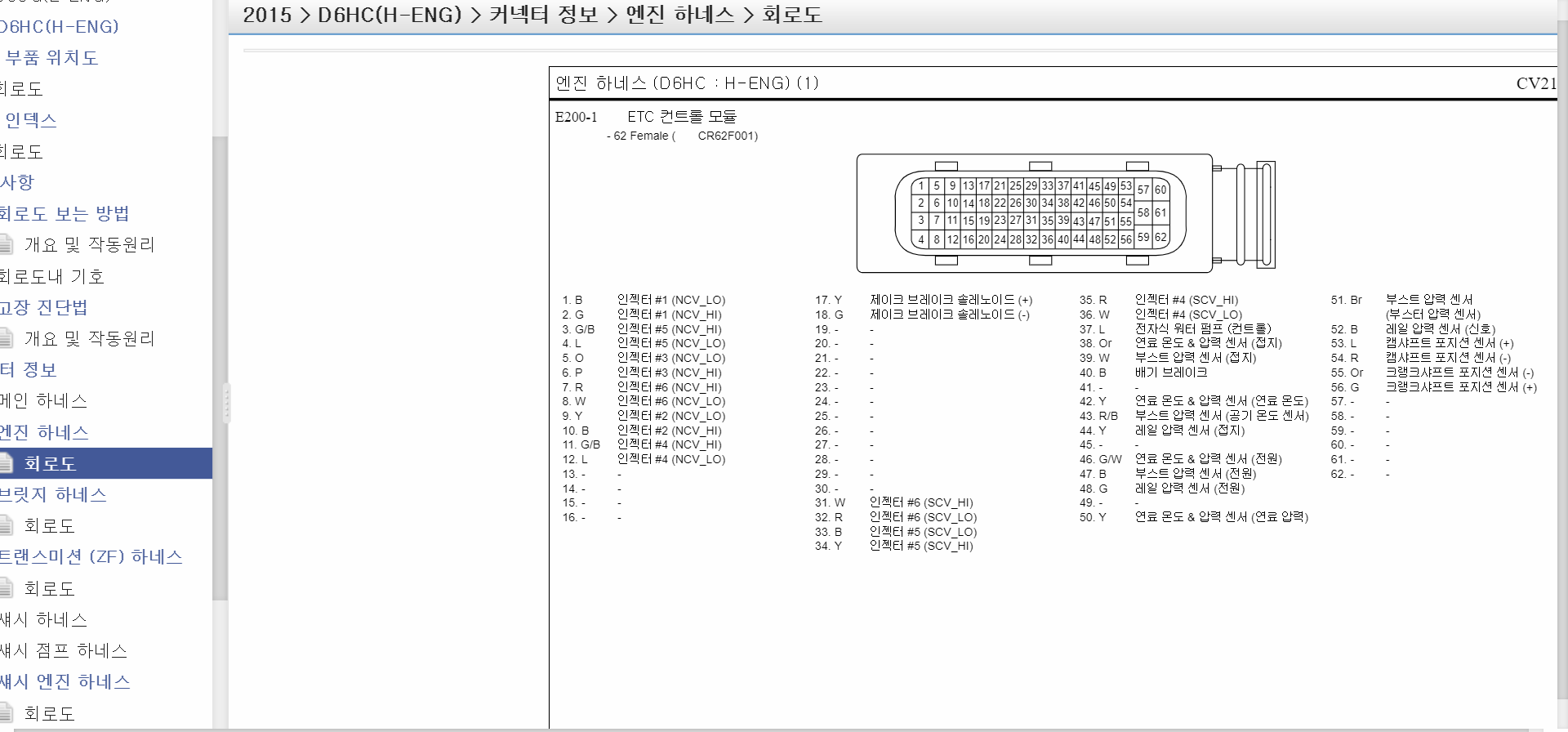Open 회로도내 기호 in the sidebar
Image resolution: width=1568 pixels, height=732 pixels.
[x=52, y=277]
